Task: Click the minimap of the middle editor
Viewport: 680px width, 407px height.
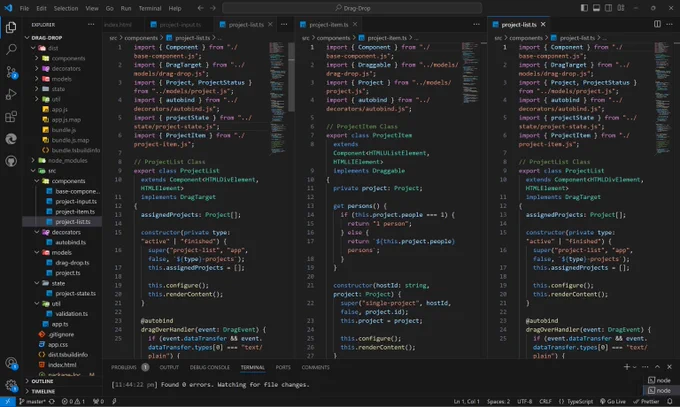Action: [470, 73]
